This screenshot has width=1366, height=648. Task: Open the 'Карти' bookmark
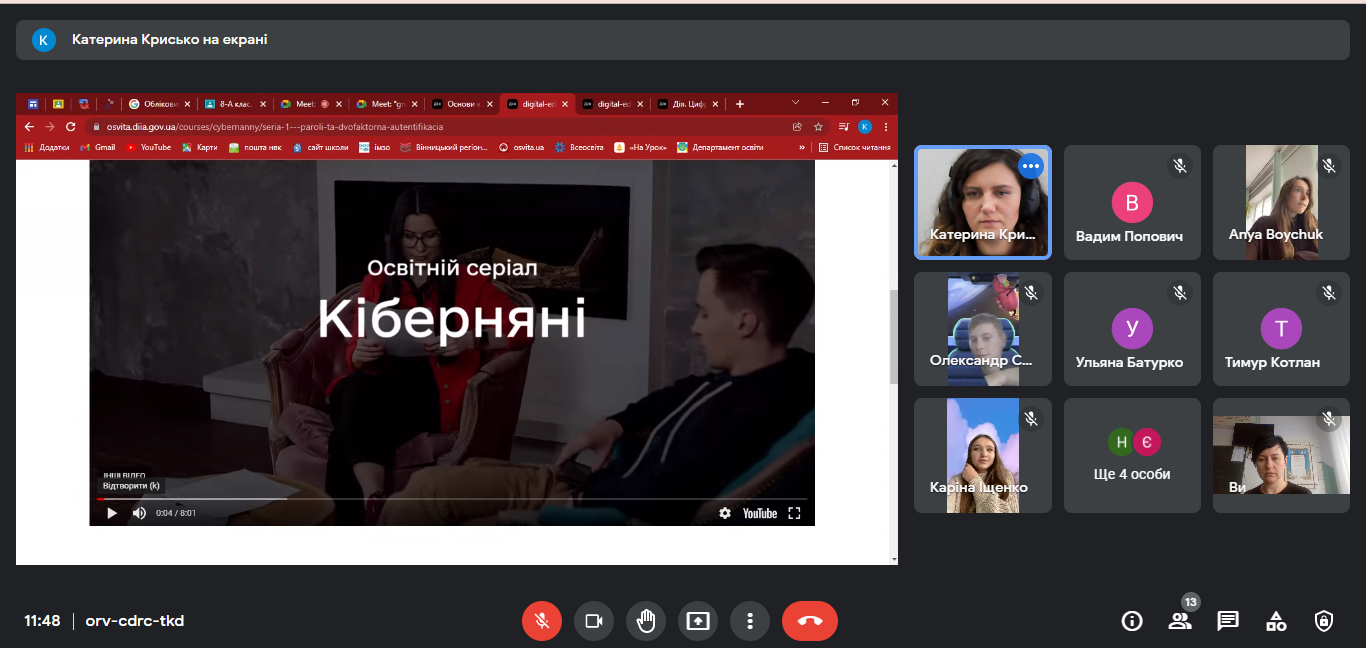pyautogui.click(x=200, y=147)
